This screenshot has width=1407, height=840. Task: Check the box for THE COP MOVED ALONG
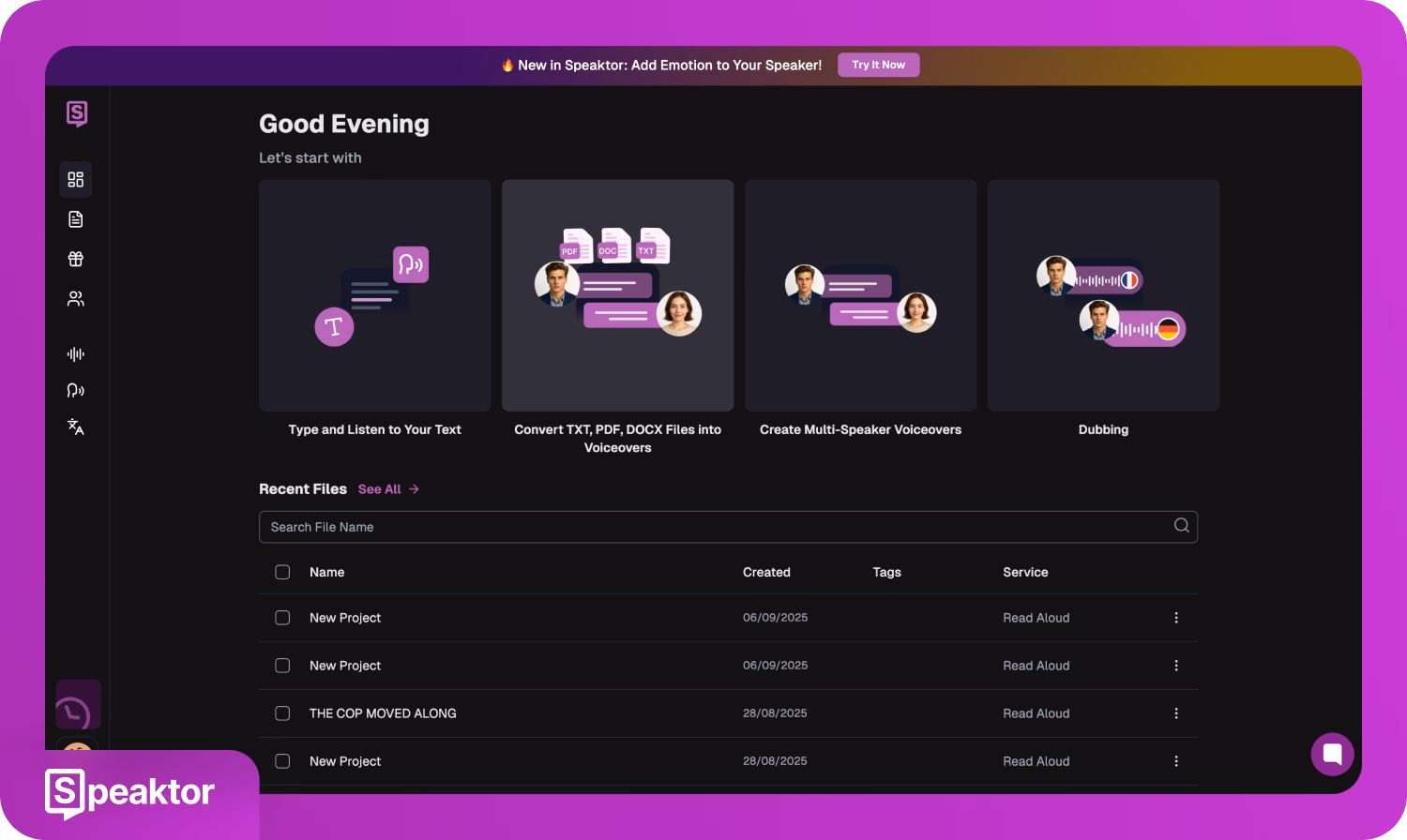pyautogui.click(x=282, y=713)
